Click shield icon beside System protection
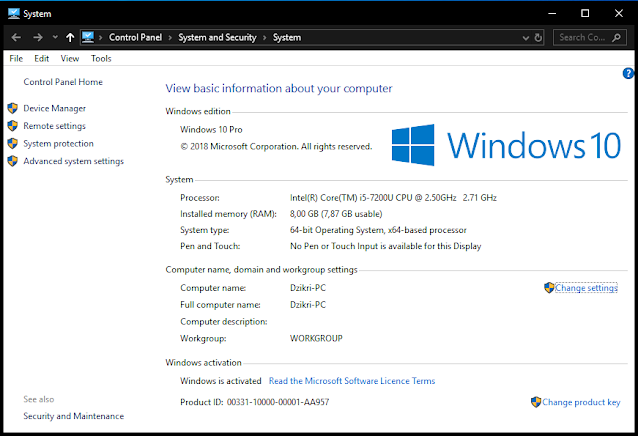638x436 pixels. pos(13,143)
